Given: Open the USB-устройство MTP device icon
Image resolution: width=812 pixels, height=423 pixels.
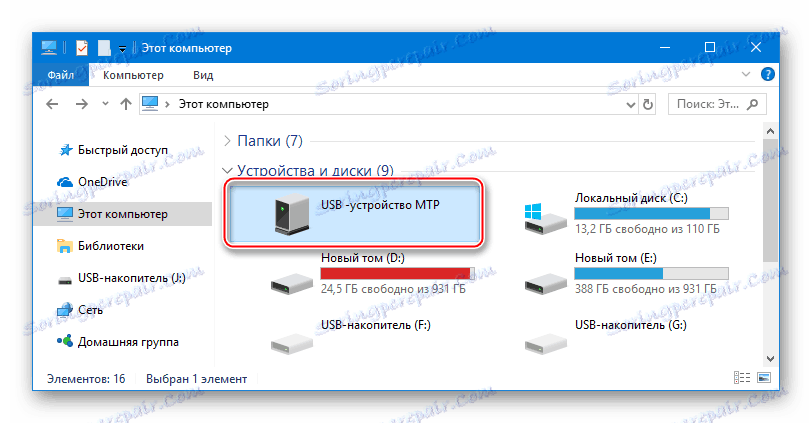Looking at the screenshot, I should coord(292,213).
